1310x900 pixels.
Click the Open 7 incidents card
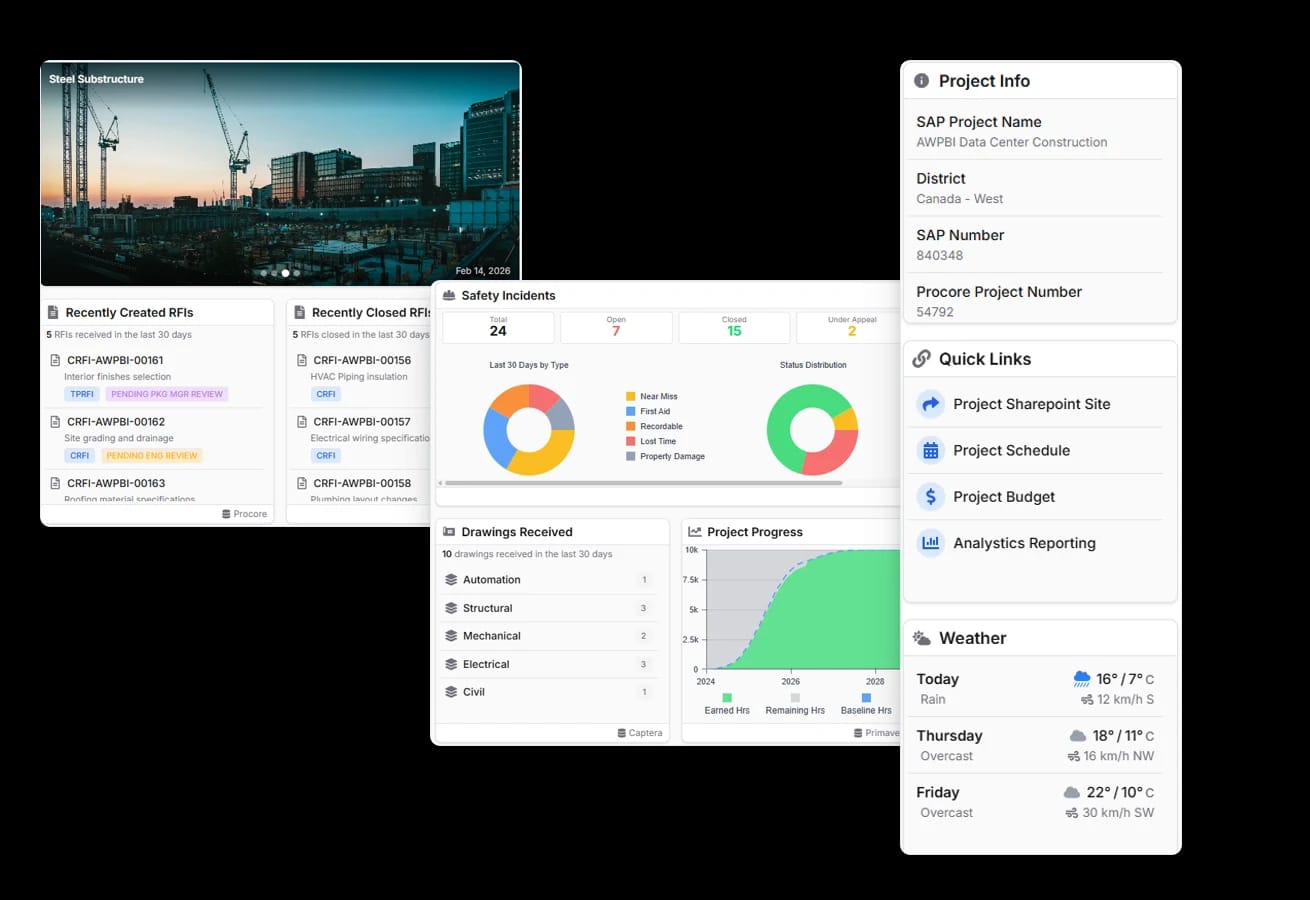pyautogui.click(x=616, y=327)
